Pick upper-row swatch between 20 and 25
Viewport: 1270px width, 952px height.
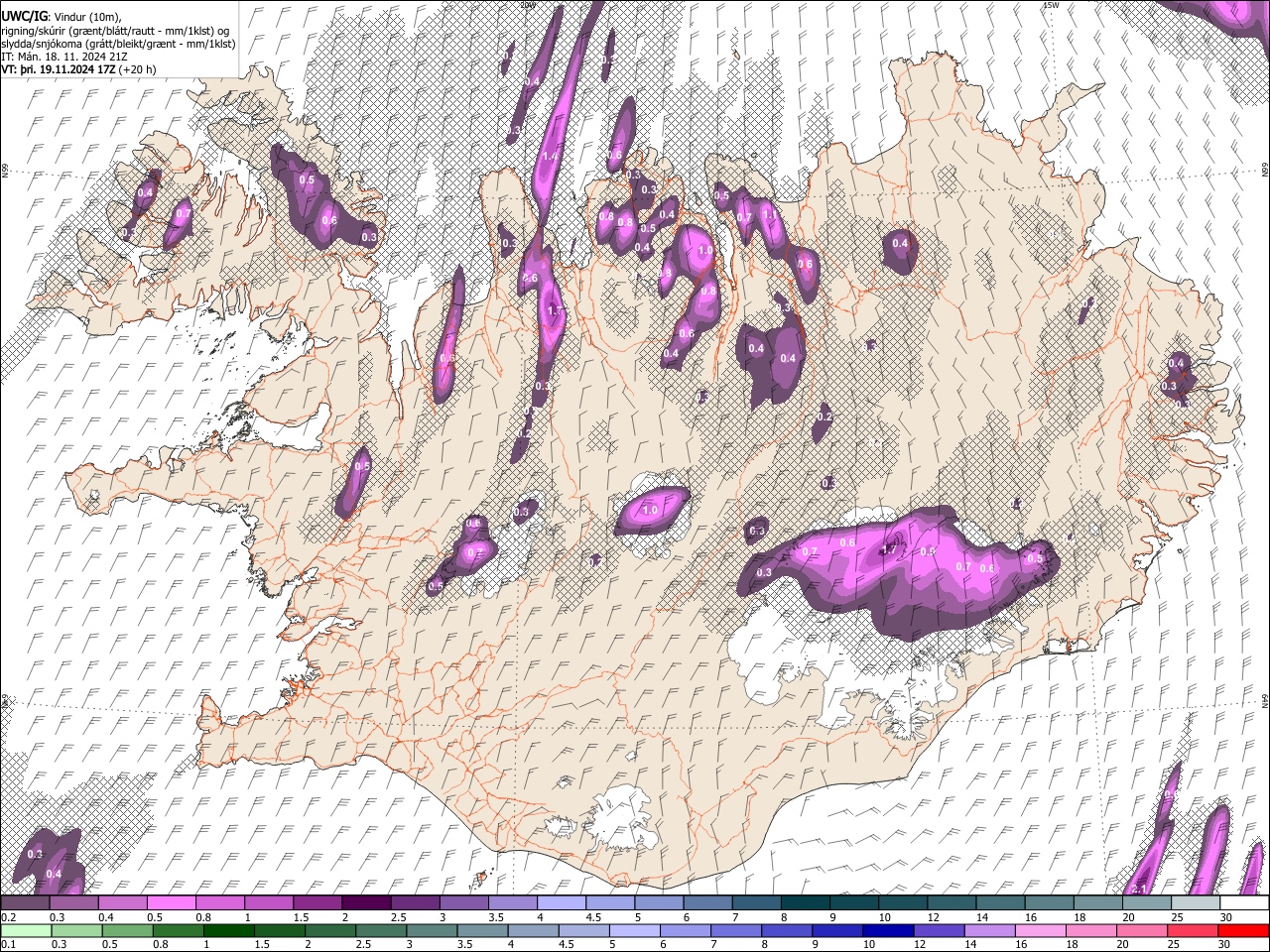[x=1145, y=902]
